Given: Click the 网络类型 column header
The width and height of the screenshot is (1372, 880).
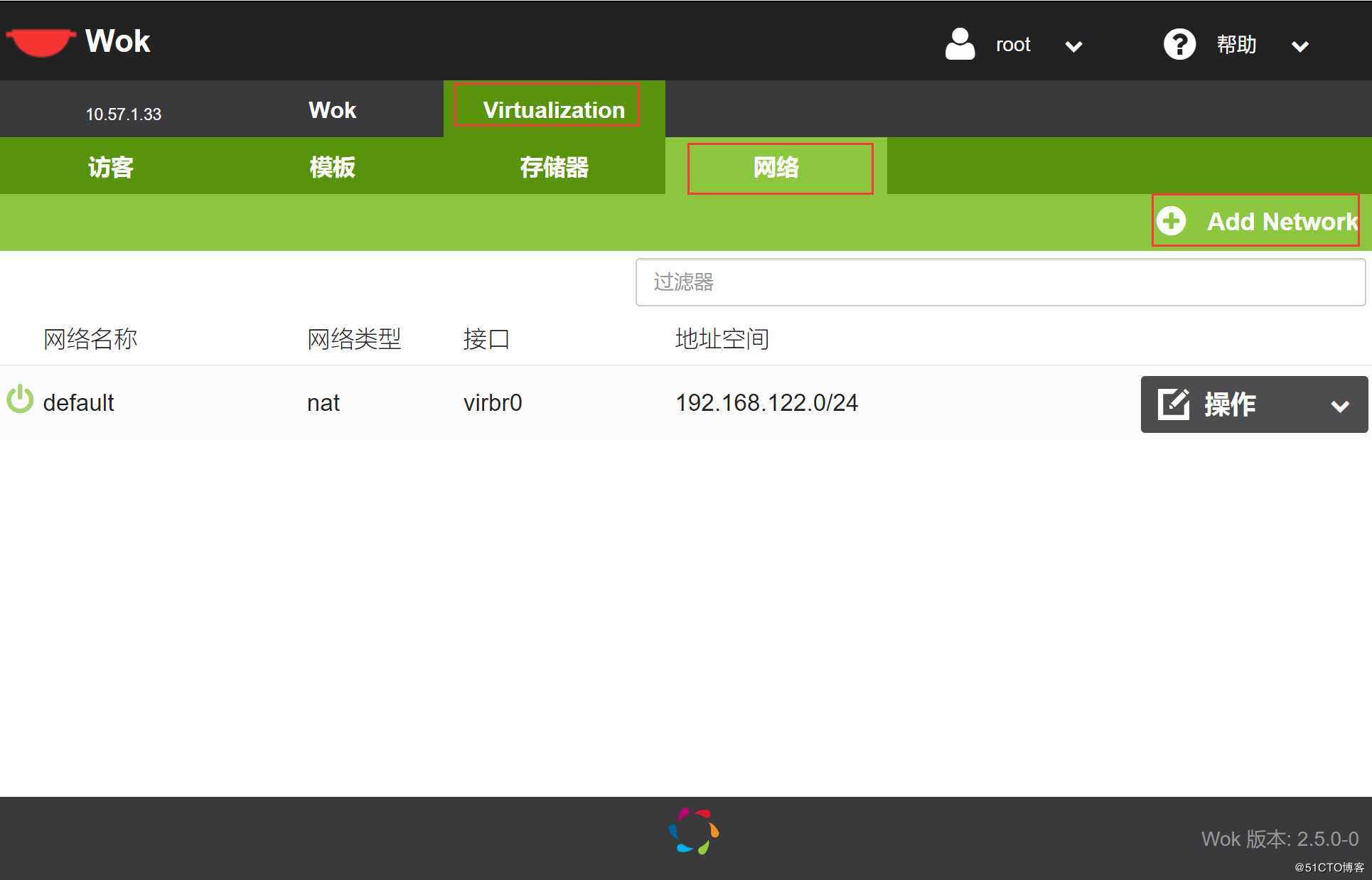Looking at the screenshot, I should tap(354, 338).
